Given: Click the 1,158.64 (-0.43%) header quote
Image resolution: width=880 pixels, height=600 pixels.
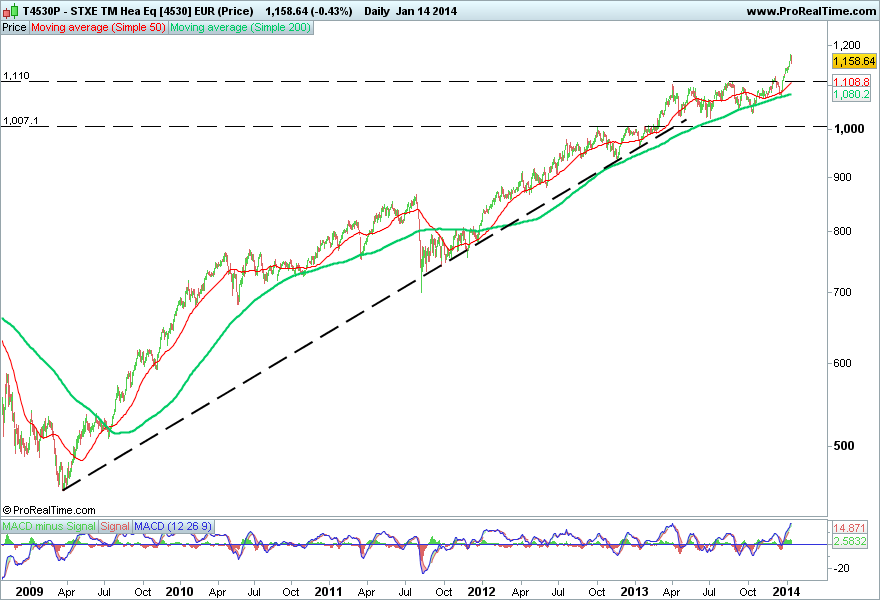Looking at the screenshot, I should pos(309,11).
